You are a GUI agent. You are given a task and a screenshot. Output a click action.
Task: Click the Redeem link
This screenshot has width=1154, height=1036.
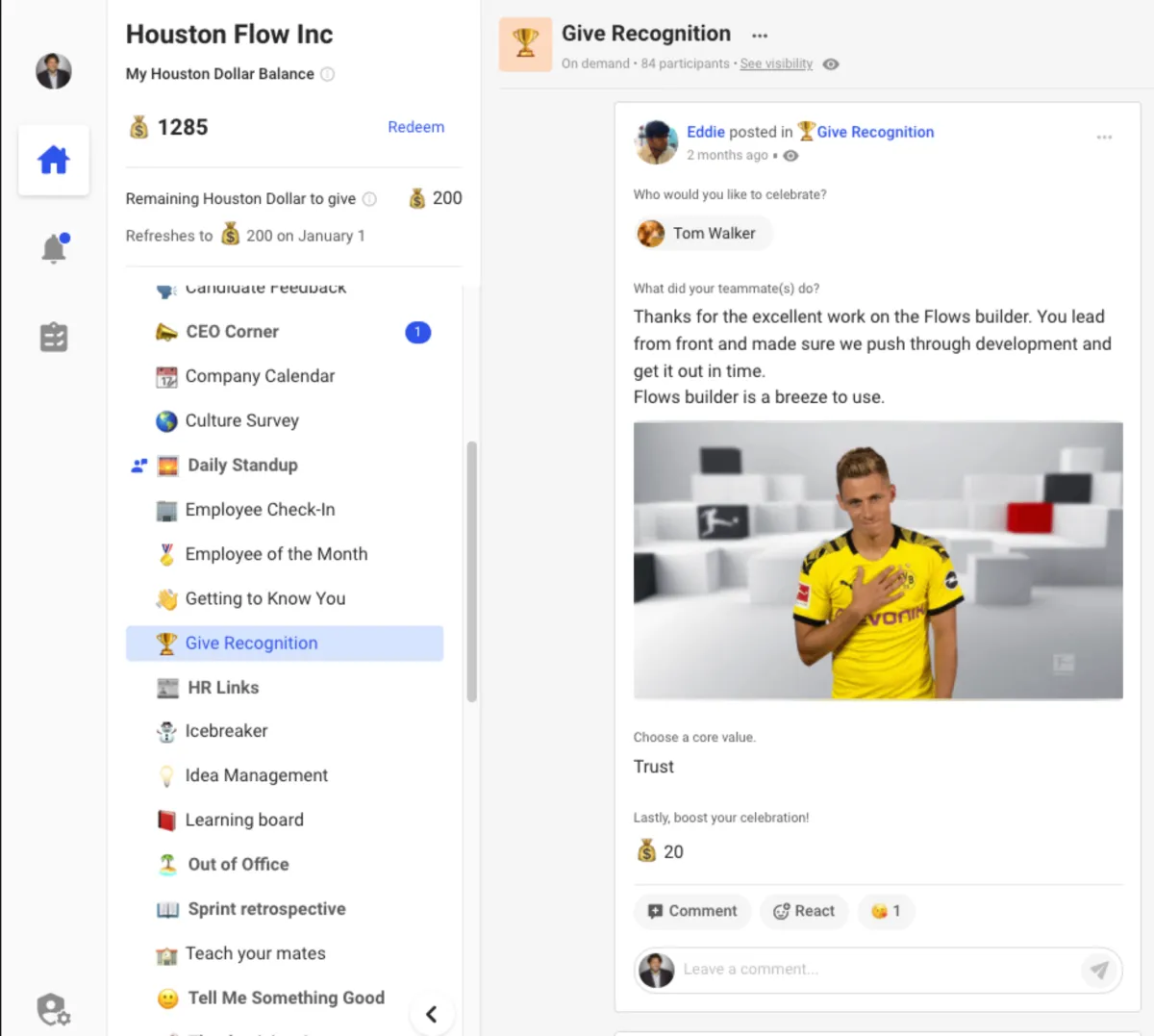coord(416,127)
